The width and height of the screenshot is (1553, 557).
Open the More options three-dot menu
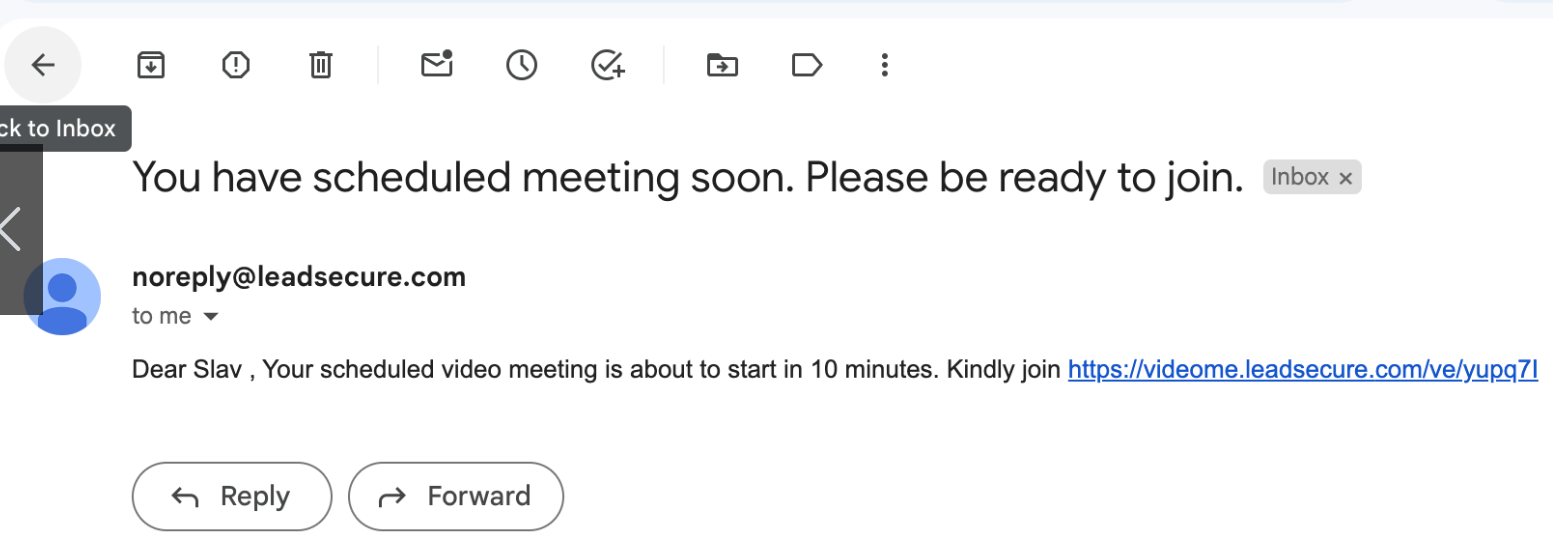point(884,66)
